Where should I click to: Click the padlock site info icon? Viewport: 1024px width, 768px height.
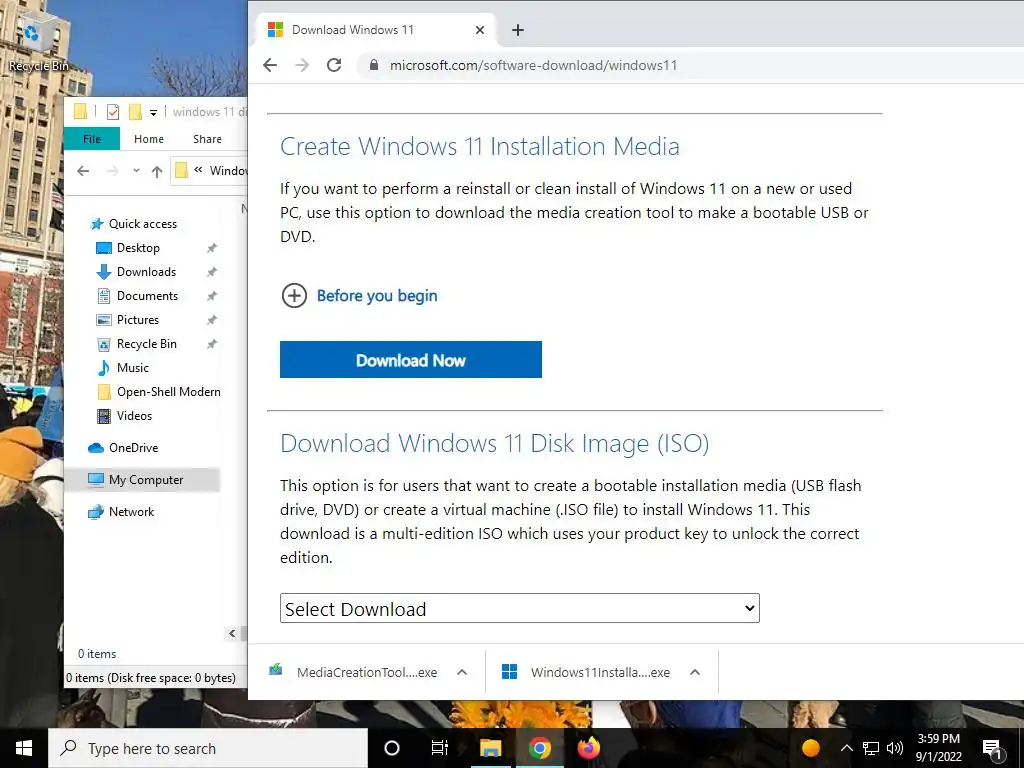pos(374,65)
